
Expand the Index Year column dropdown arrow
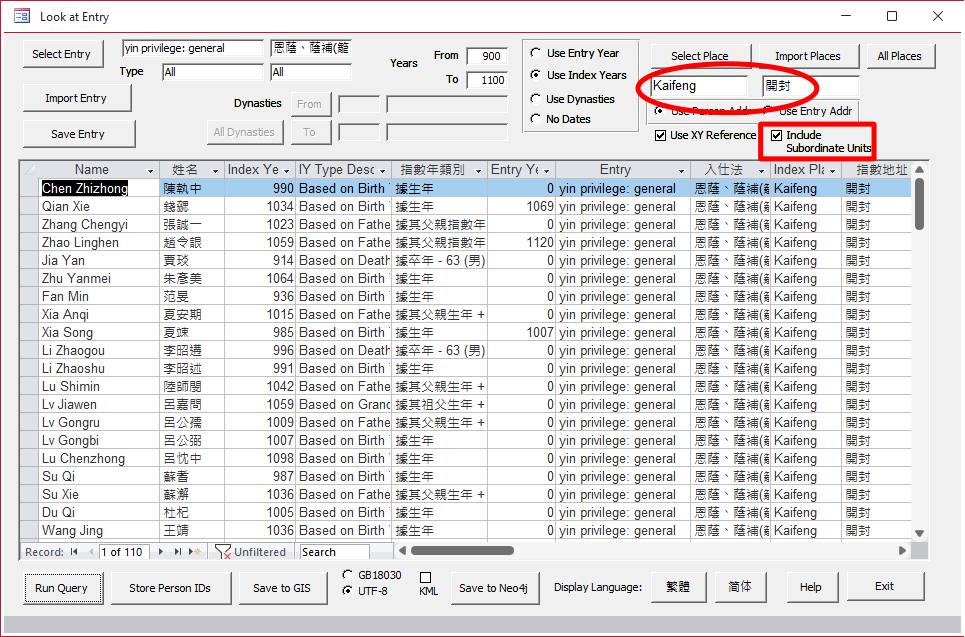pyautogui.click(x=287, y=171)
